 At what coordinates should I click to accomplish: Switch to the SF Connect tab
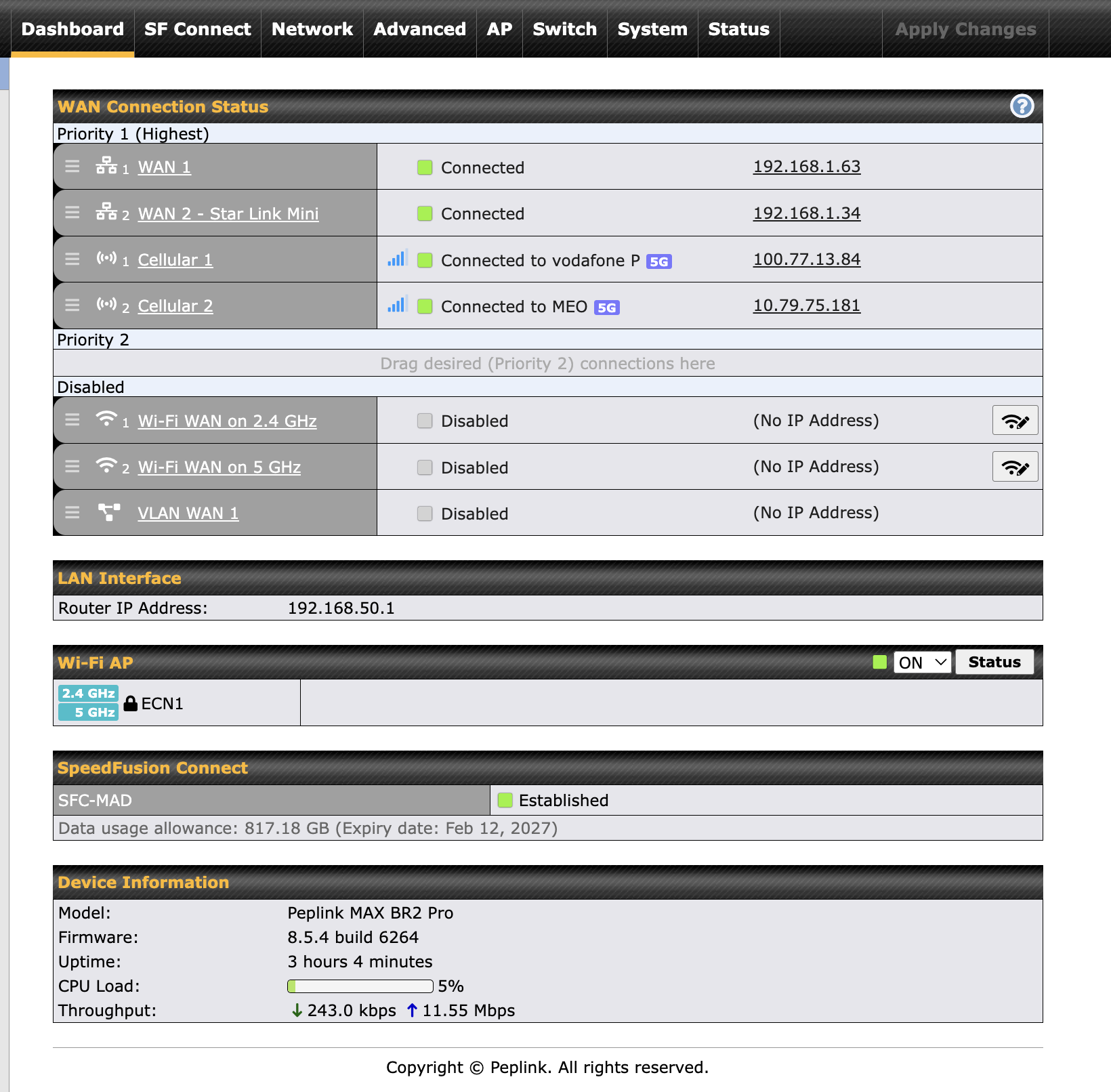coord(197,29)
